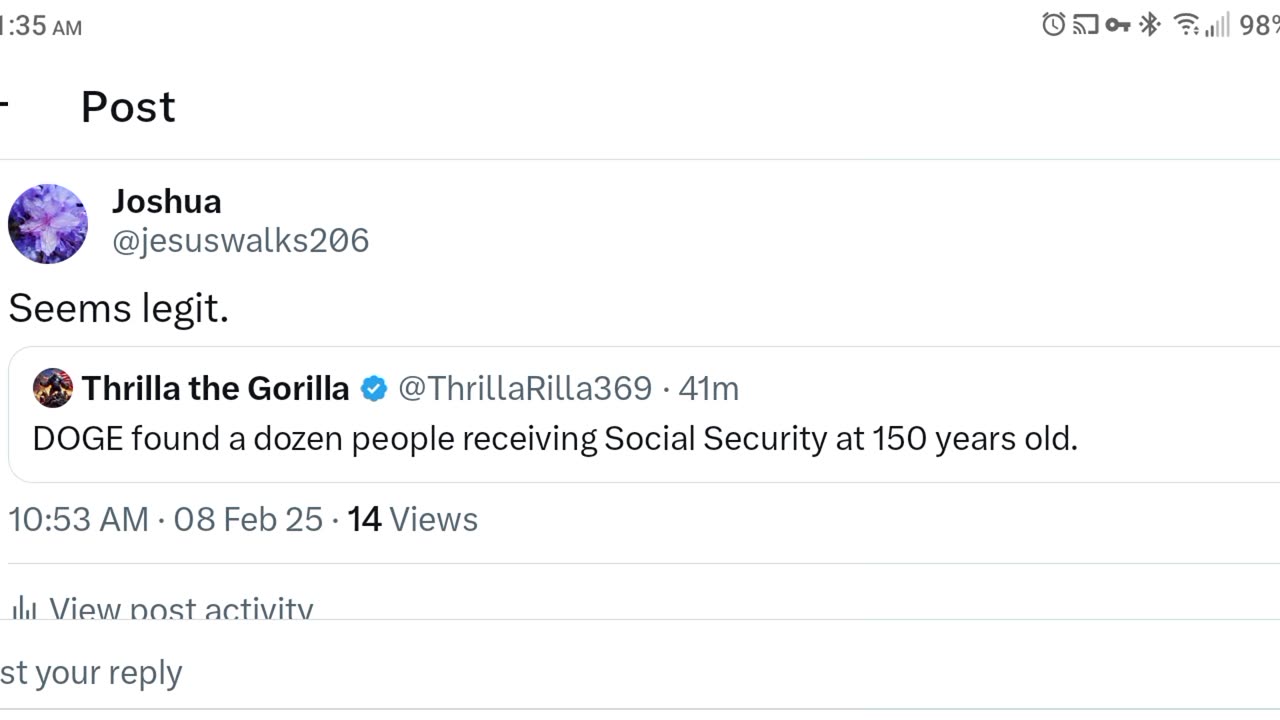Tap the 14 Views count

[412, 519]
